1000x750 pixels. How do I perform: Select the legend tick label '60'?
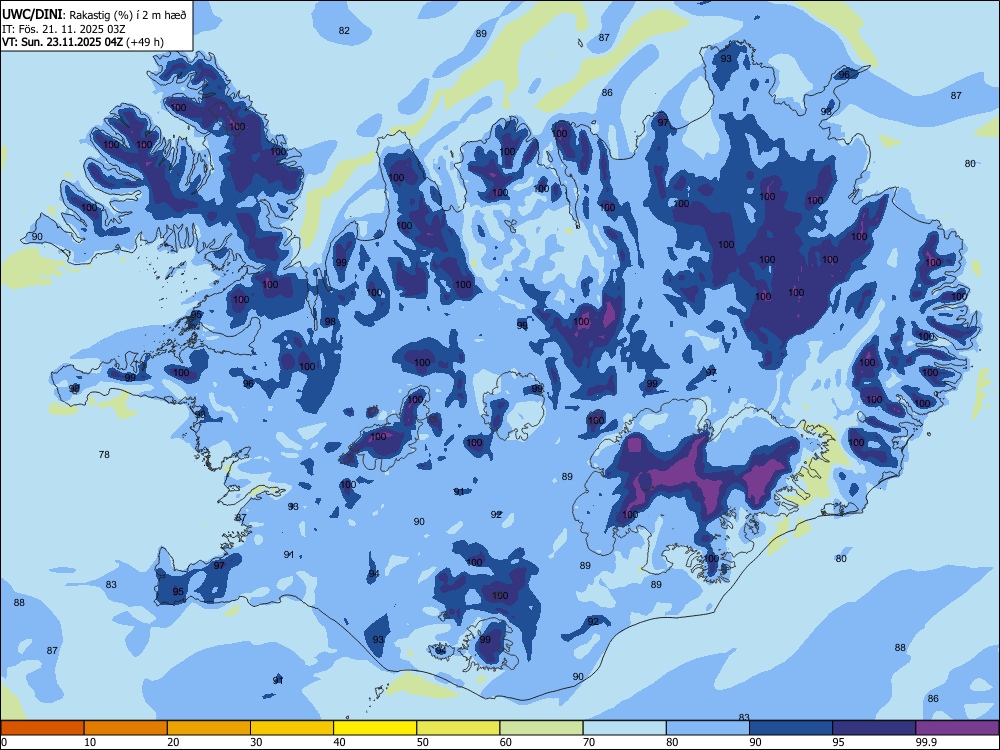506,742
